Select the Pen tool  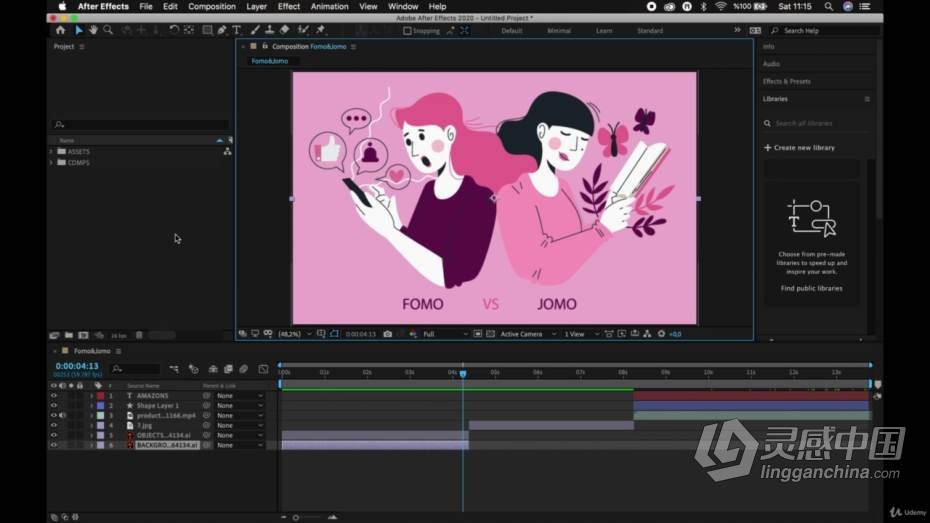(222, 30)
